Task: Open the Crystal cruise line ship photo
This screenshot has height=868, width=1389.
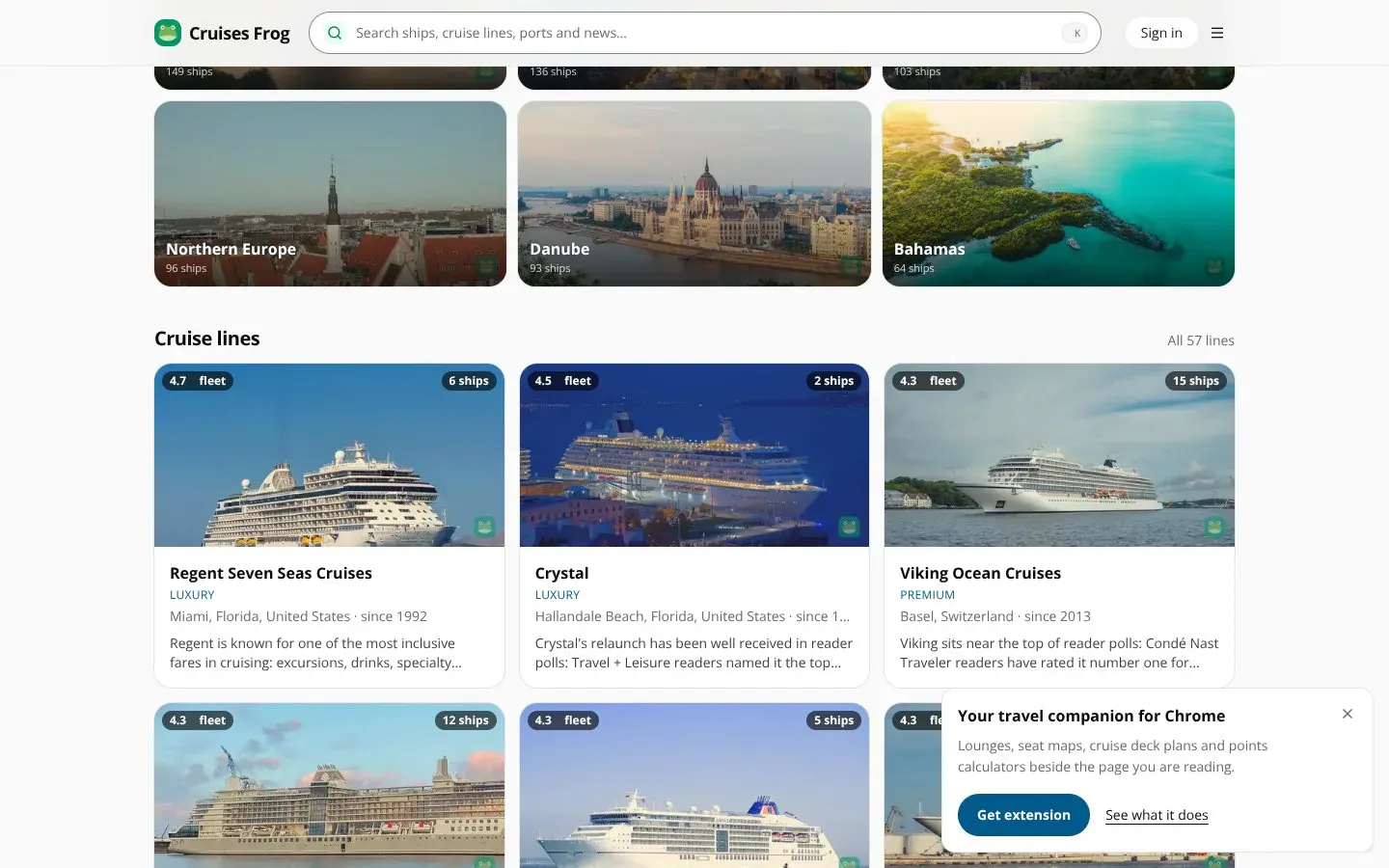Action: tap(694, 455)
